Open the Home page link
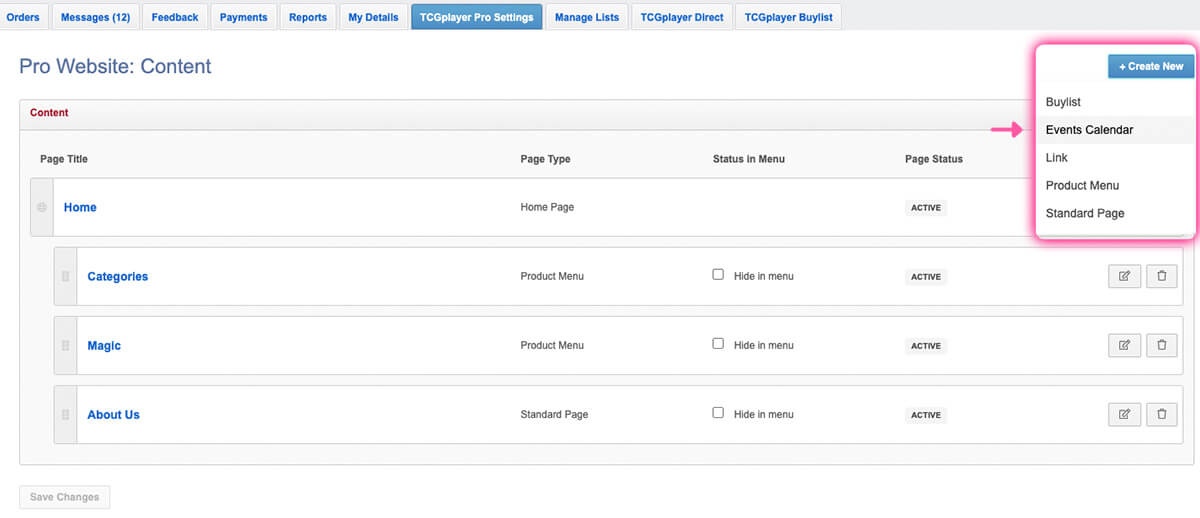 click(80, 207)
